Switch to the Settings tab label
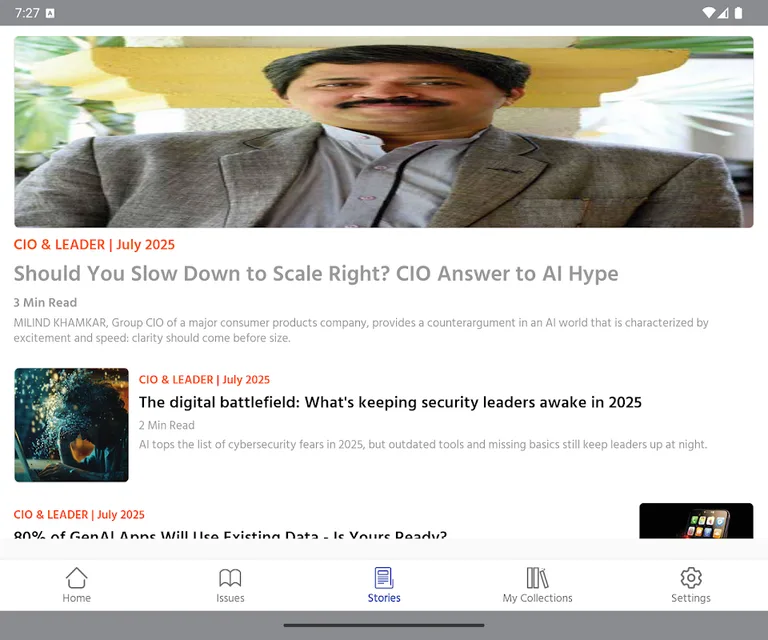 (x=691, y=598)
